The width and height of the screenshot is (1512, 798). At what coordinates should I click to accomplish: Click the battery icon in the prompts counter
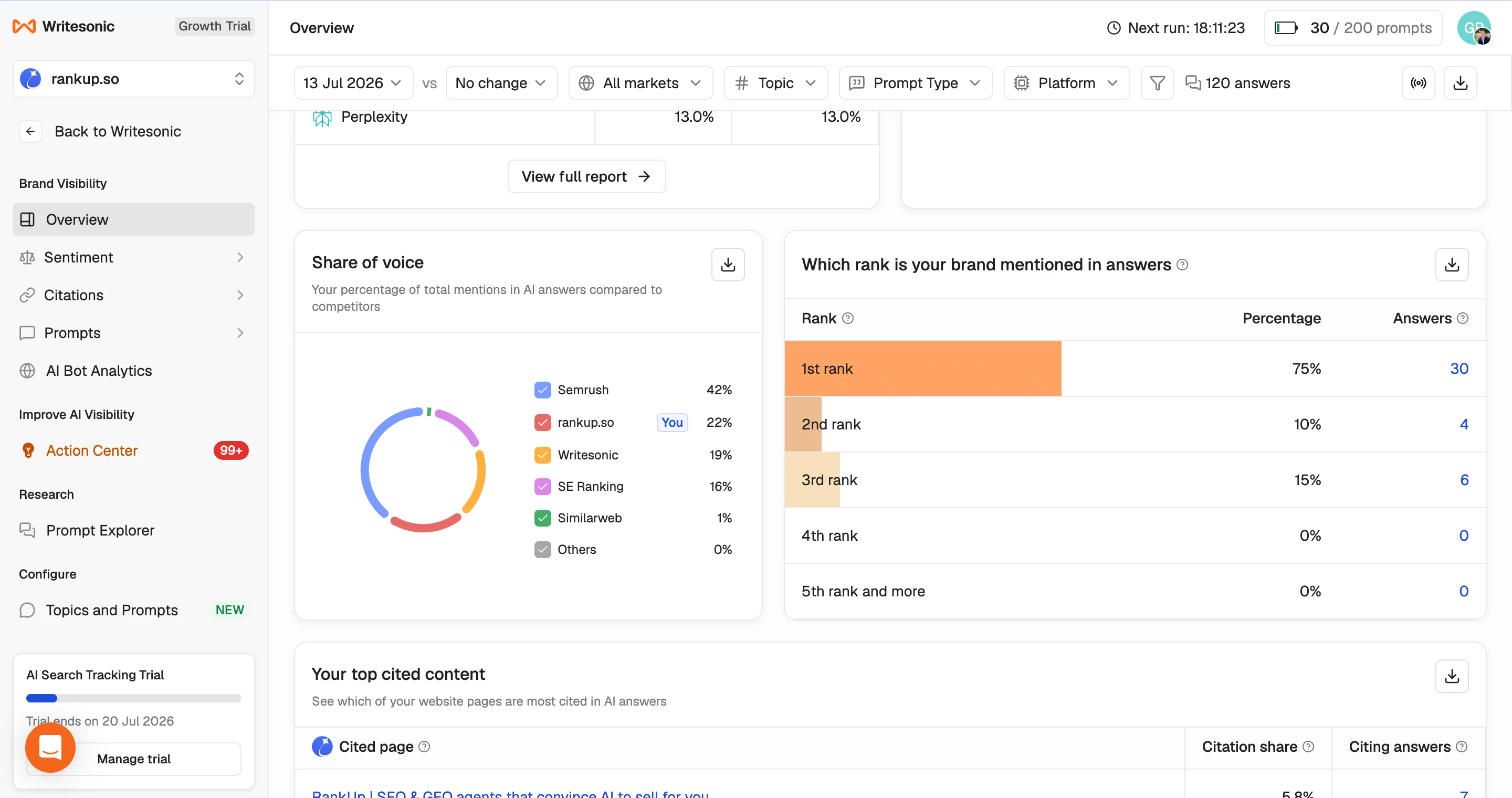[x=1285, y=28]
